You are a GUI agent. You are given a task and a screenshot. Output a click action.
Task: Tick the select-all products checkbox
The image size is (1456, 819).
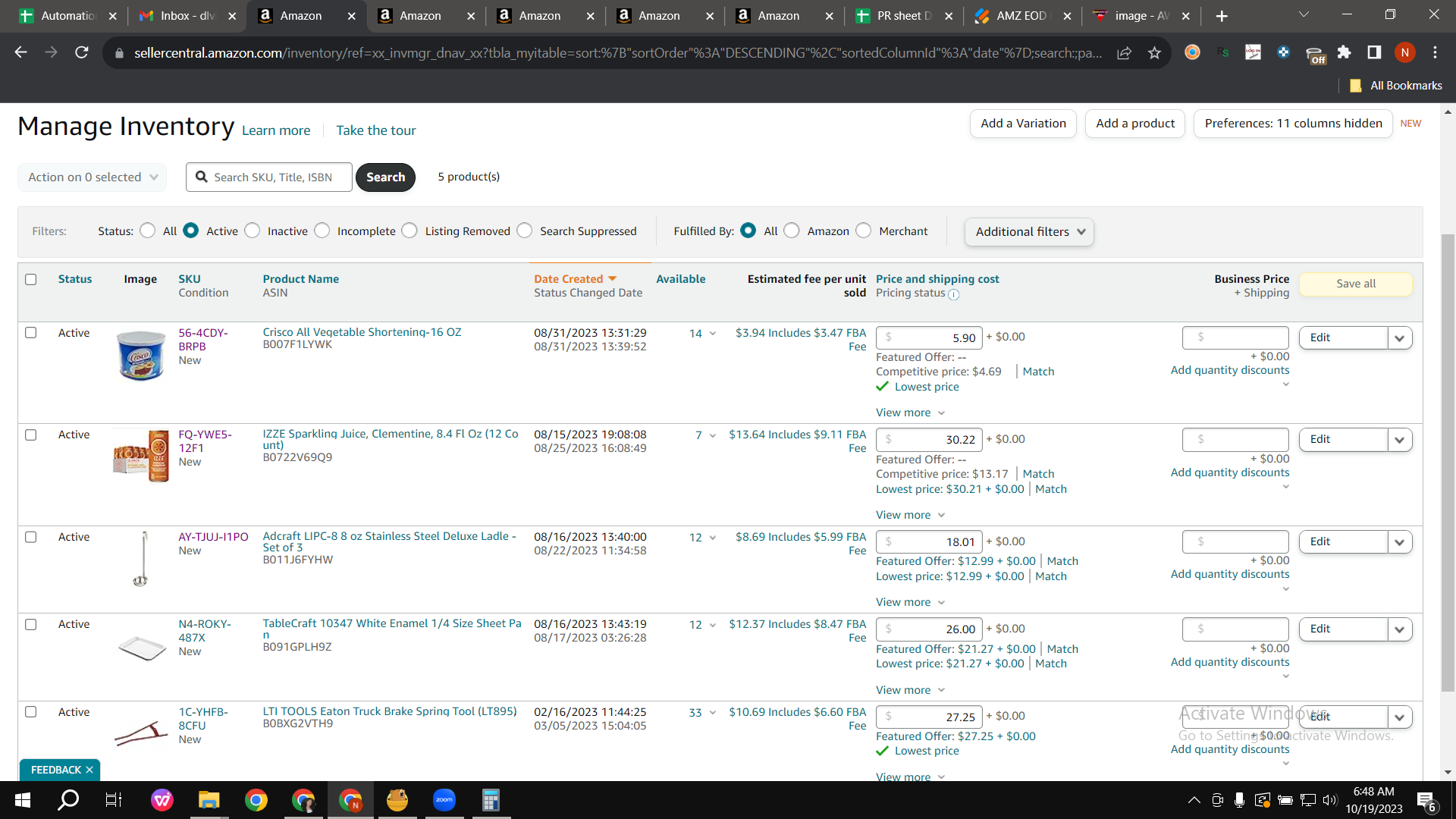pos(31,279)
